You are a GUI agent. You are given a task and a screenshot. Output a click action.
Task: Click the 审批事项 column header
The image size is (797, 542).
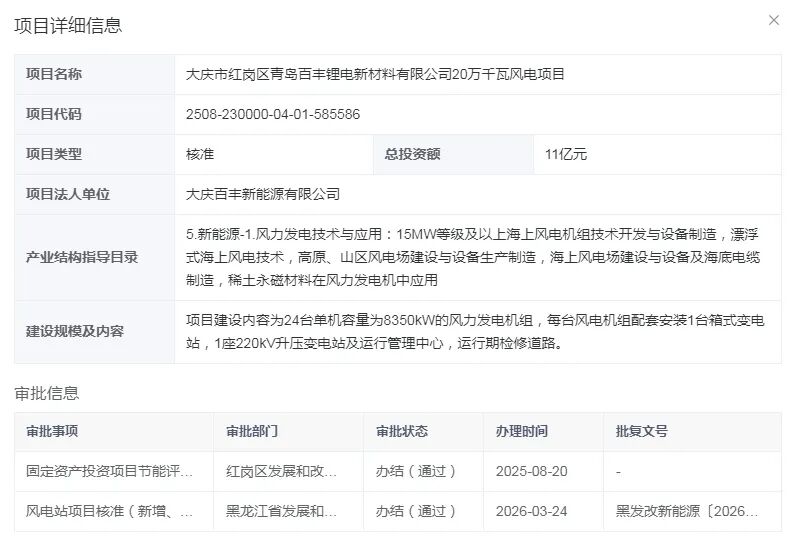pyautogui.click(x=52, y=431)
